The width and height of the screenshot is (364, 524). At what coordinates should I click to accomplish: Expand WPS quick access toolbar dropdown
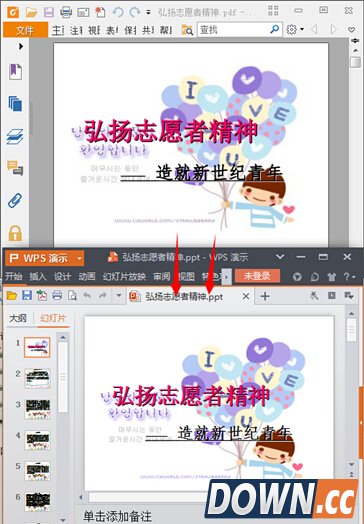[118, 296]
